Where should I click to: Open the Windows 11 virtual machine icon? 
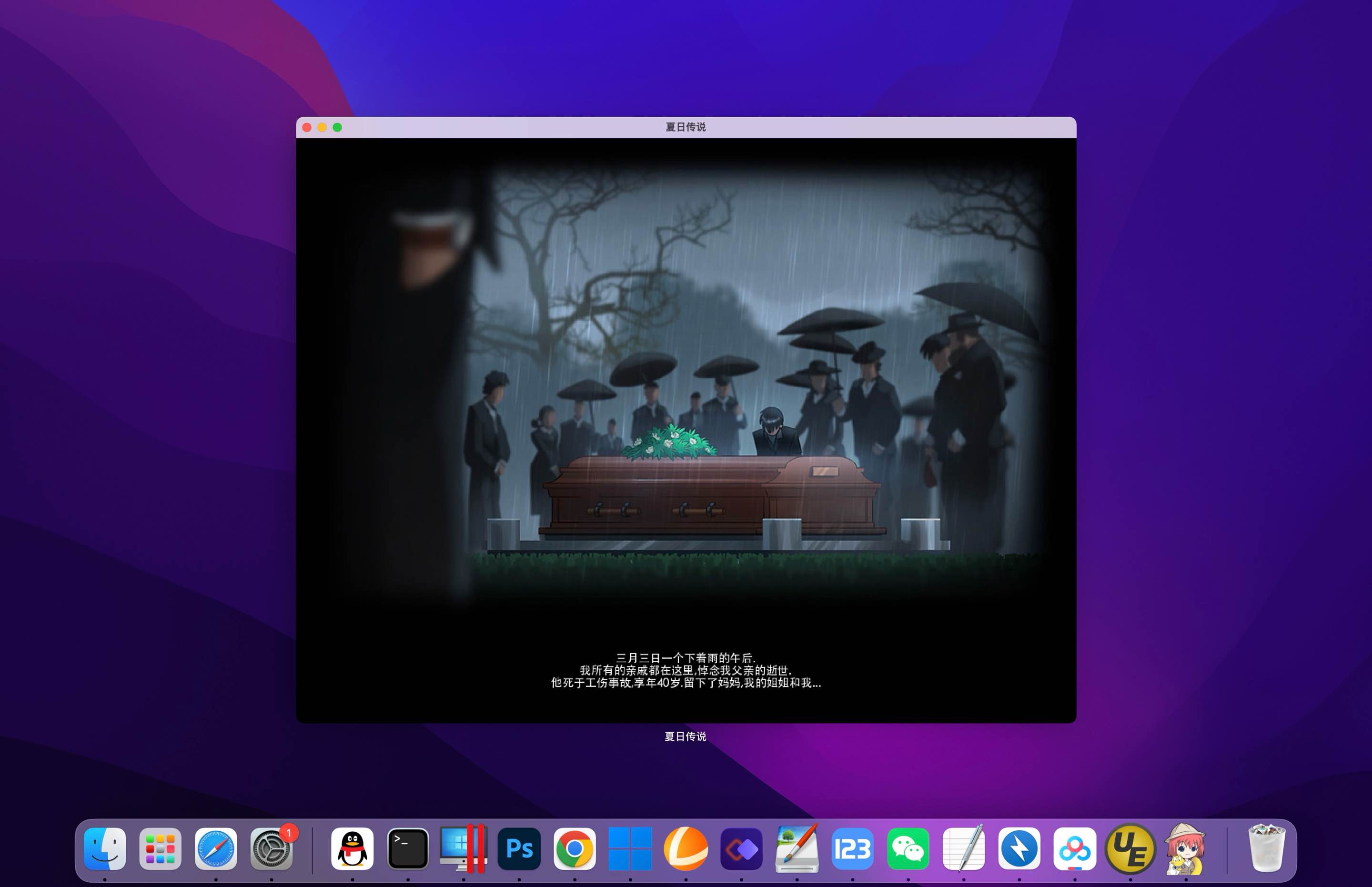630,849
